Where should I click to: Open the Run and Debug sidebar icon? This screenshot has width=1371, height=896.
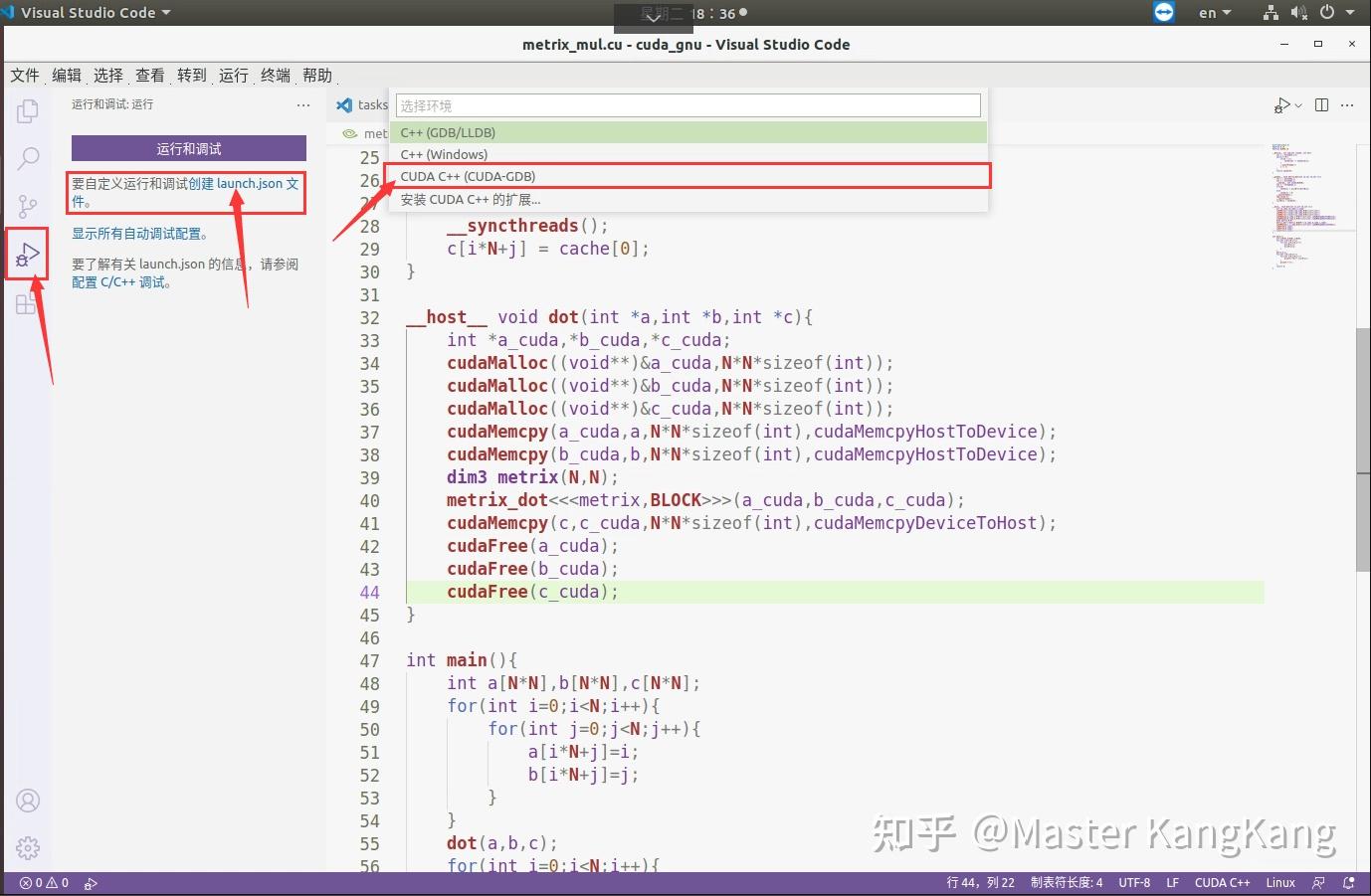pyautogui.click(x=27, y=254)
